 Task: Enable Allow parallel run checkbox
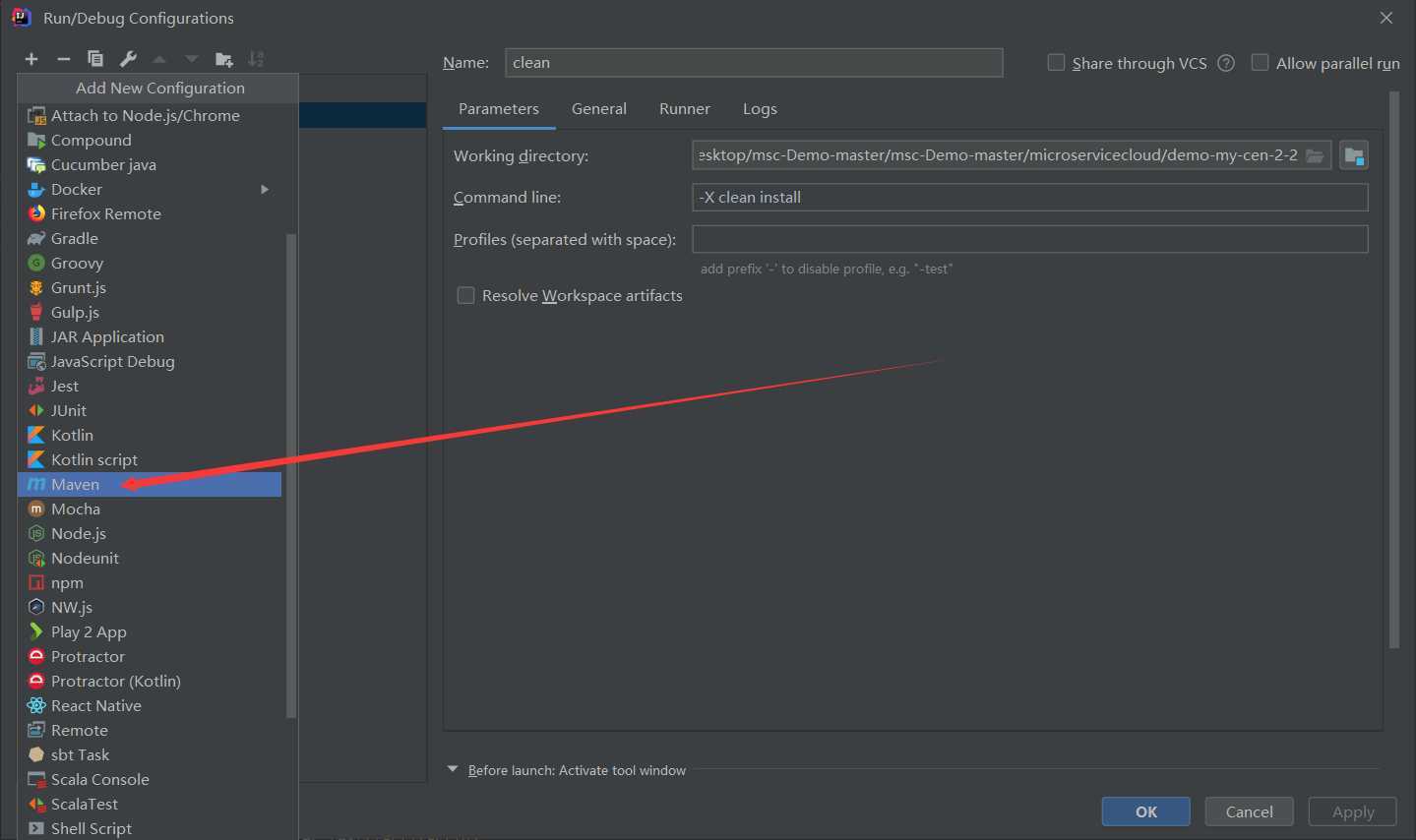(1260, 62)
